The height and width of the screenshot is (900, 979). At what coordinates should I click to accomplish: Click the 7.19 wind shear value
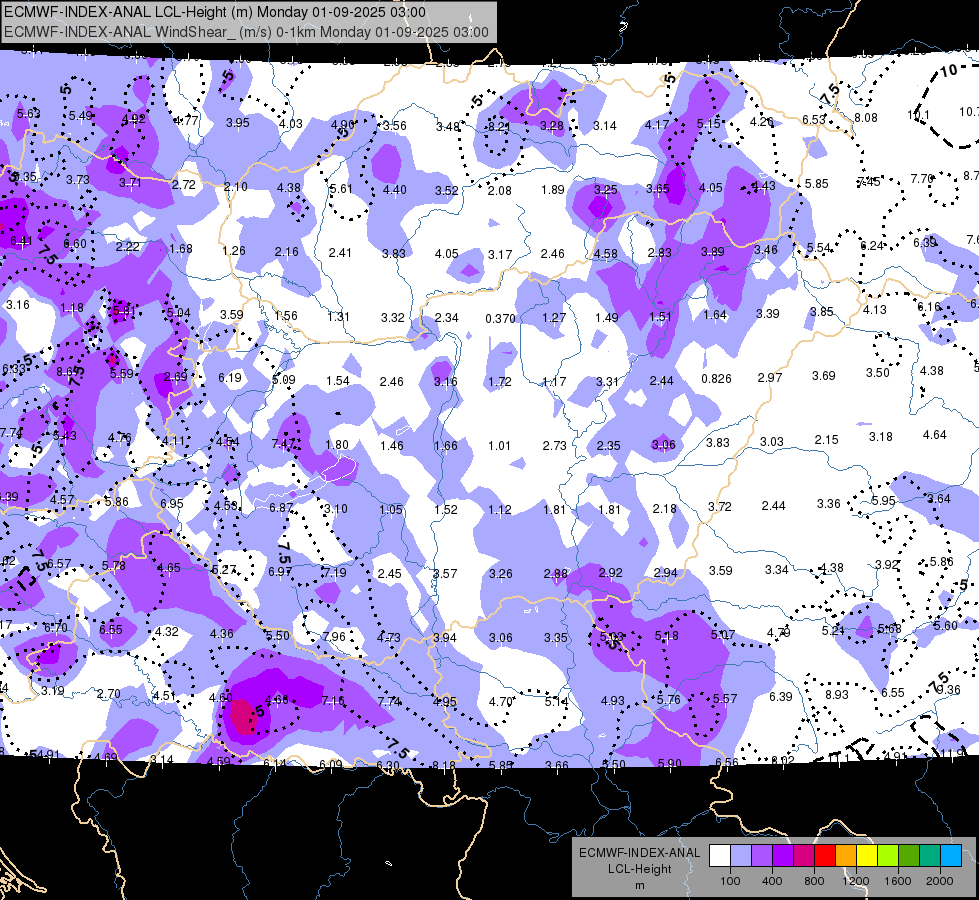point(335,573)
